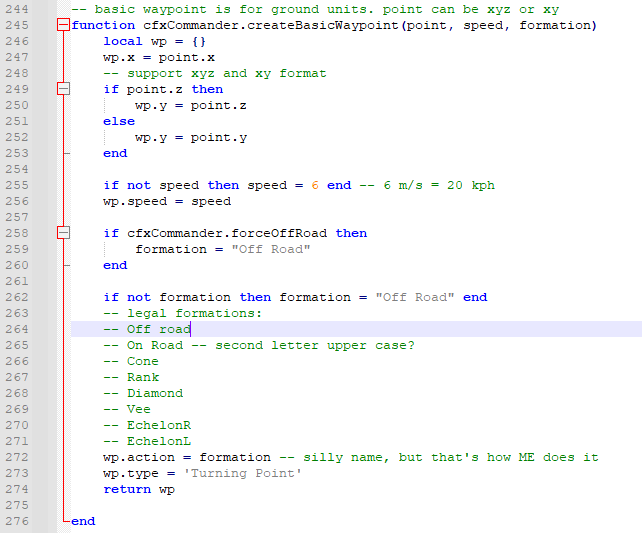Click the final 'end' keyword on line 276

83,521
